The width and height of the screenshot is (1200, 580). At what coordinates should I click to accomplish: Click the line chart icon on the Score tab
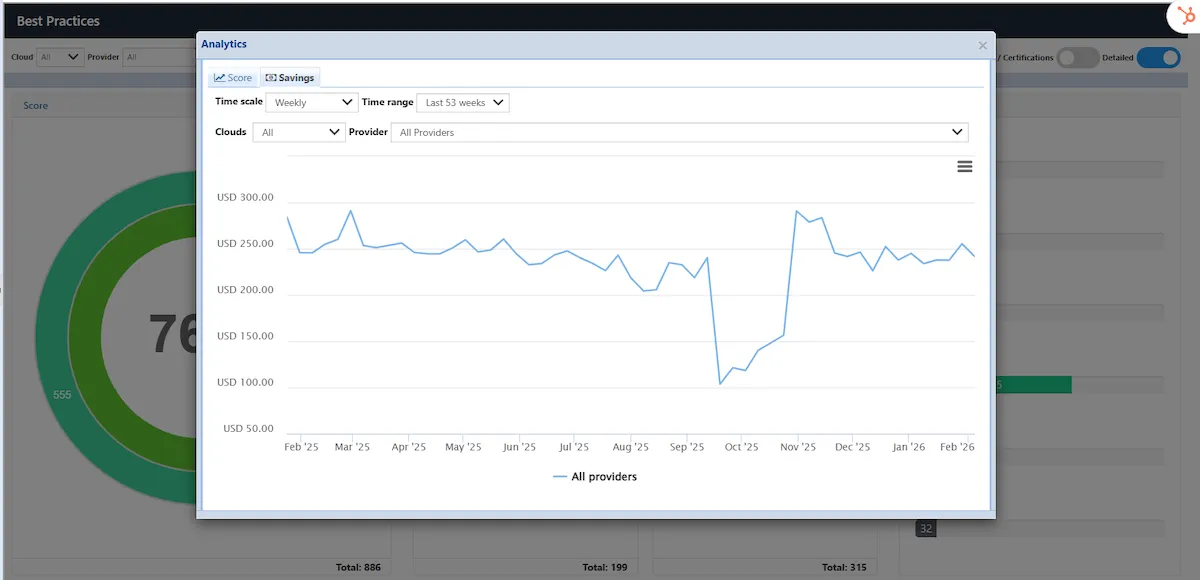pos(220,78)
